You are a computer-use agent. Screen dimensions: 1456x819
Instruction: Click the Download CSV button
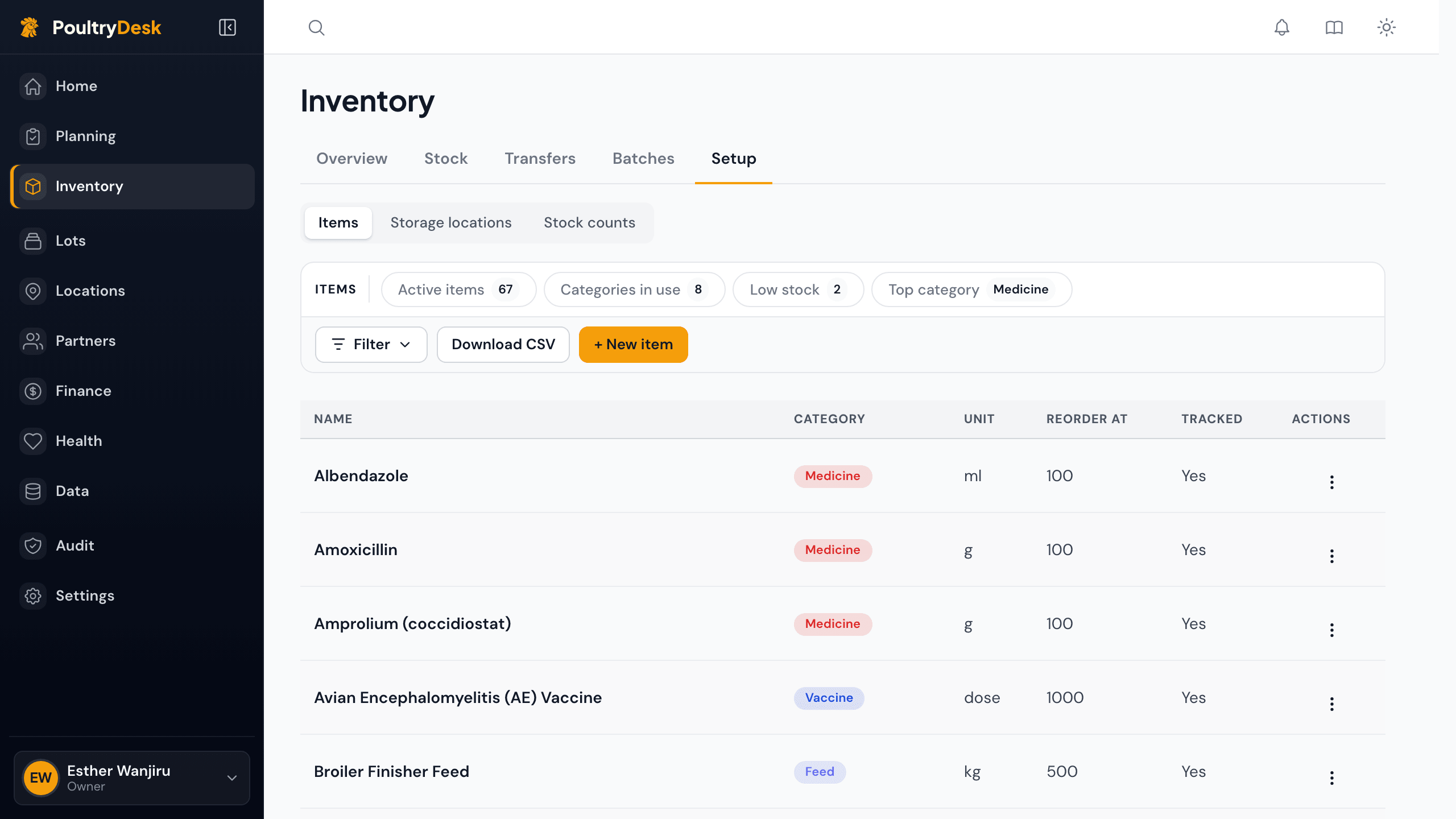pos(503,345)
